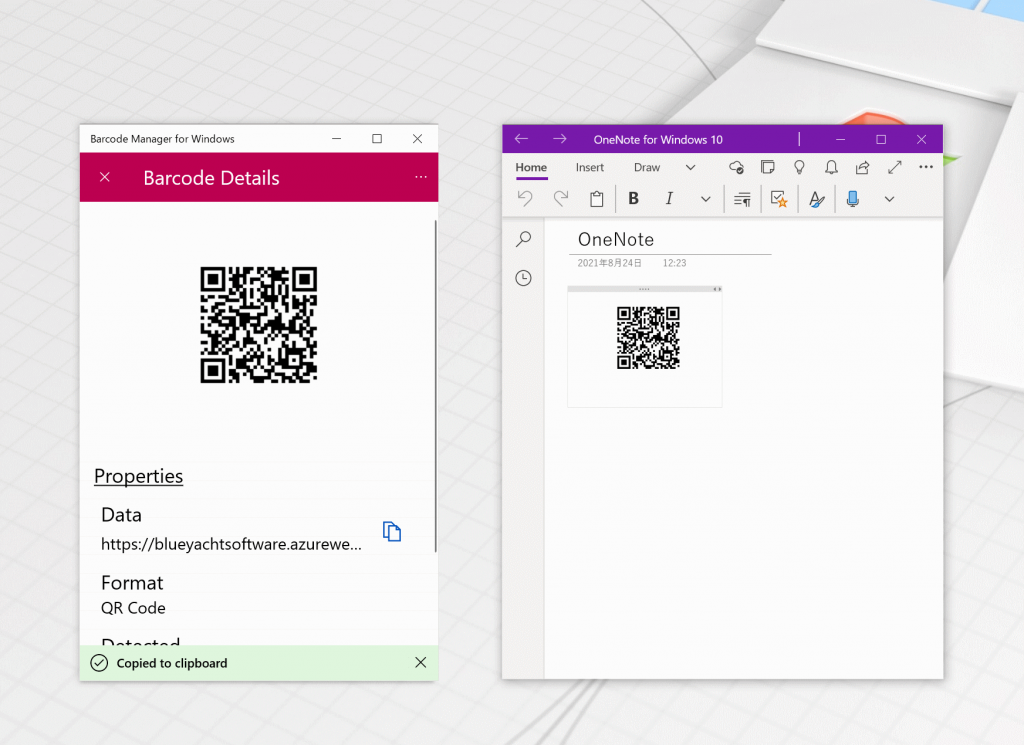Open OneNote notifications bell
Screen dimensions: 1024x745
tap(831, 168)
